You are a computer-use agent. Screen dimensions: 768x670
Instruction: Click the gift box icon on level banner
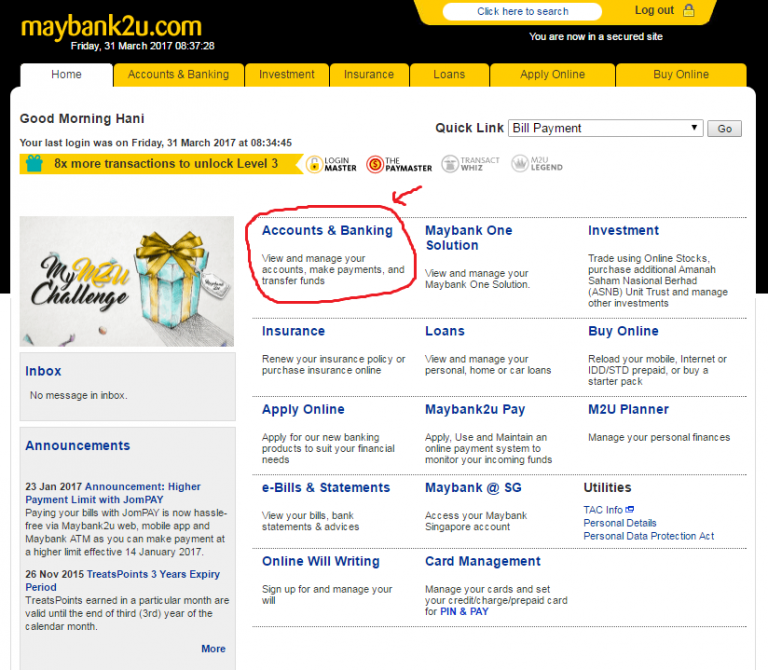[x=34, y=163]
